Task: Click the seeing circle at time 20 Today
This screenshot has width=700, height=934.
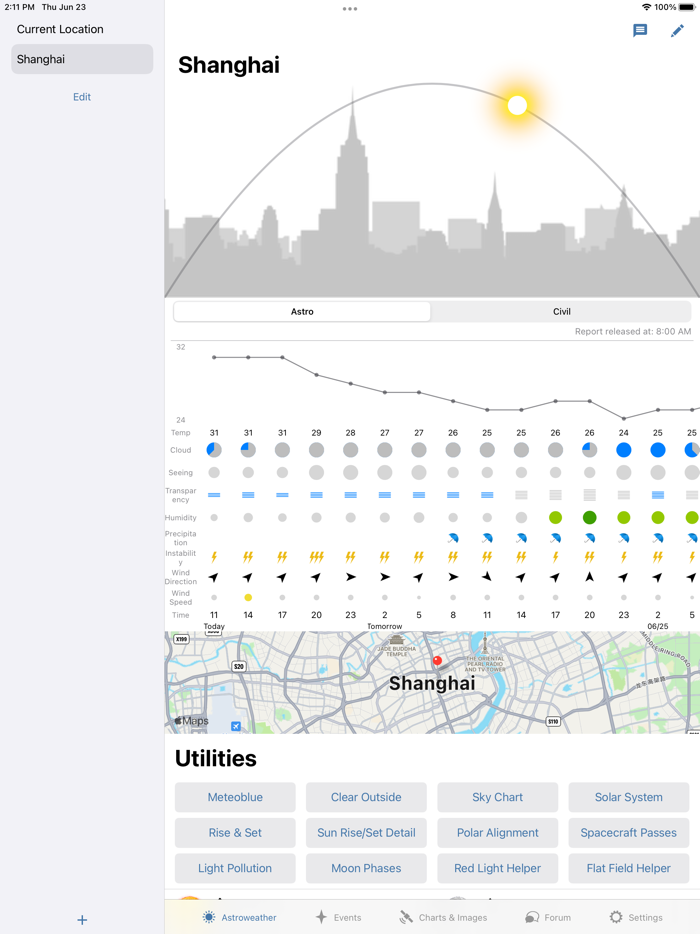Action: click(x=316, y=472)
